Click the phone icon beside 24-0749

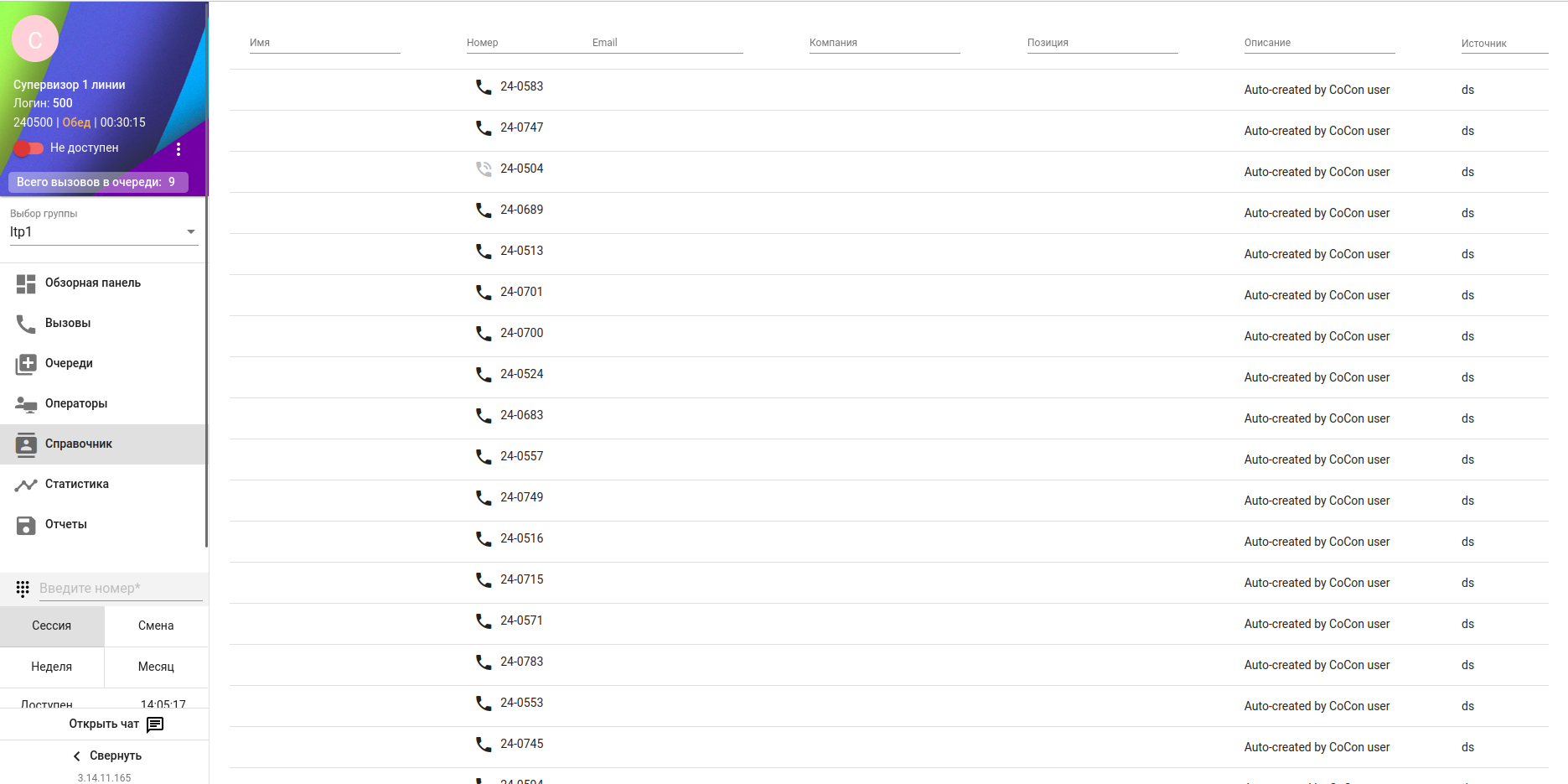click(x=484, y=497)
